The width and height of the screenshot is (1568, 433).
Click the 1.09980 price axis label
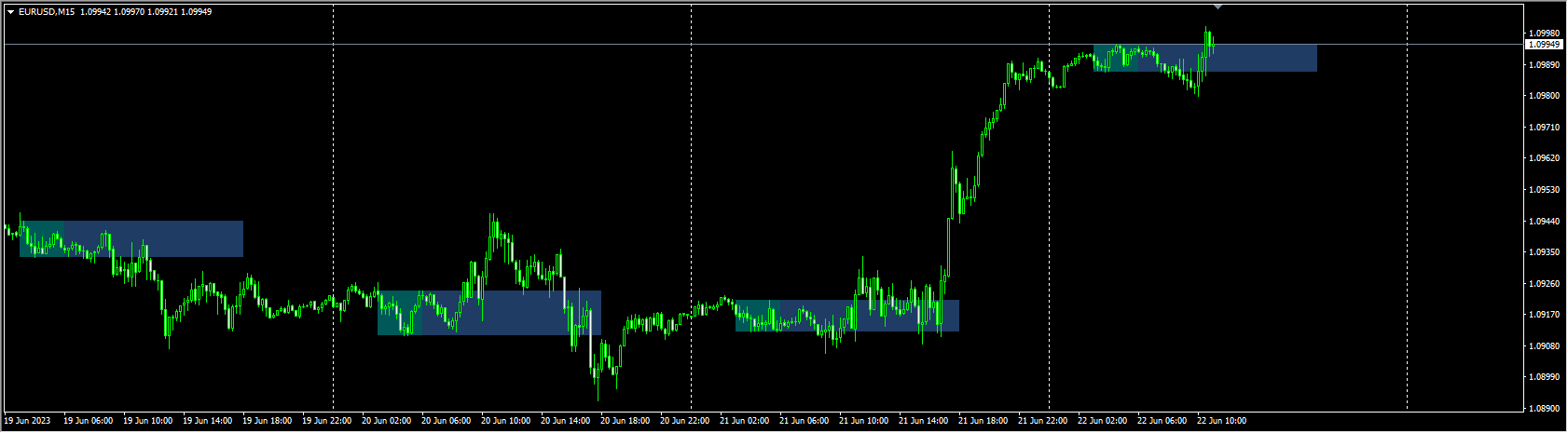[1545, 34]
